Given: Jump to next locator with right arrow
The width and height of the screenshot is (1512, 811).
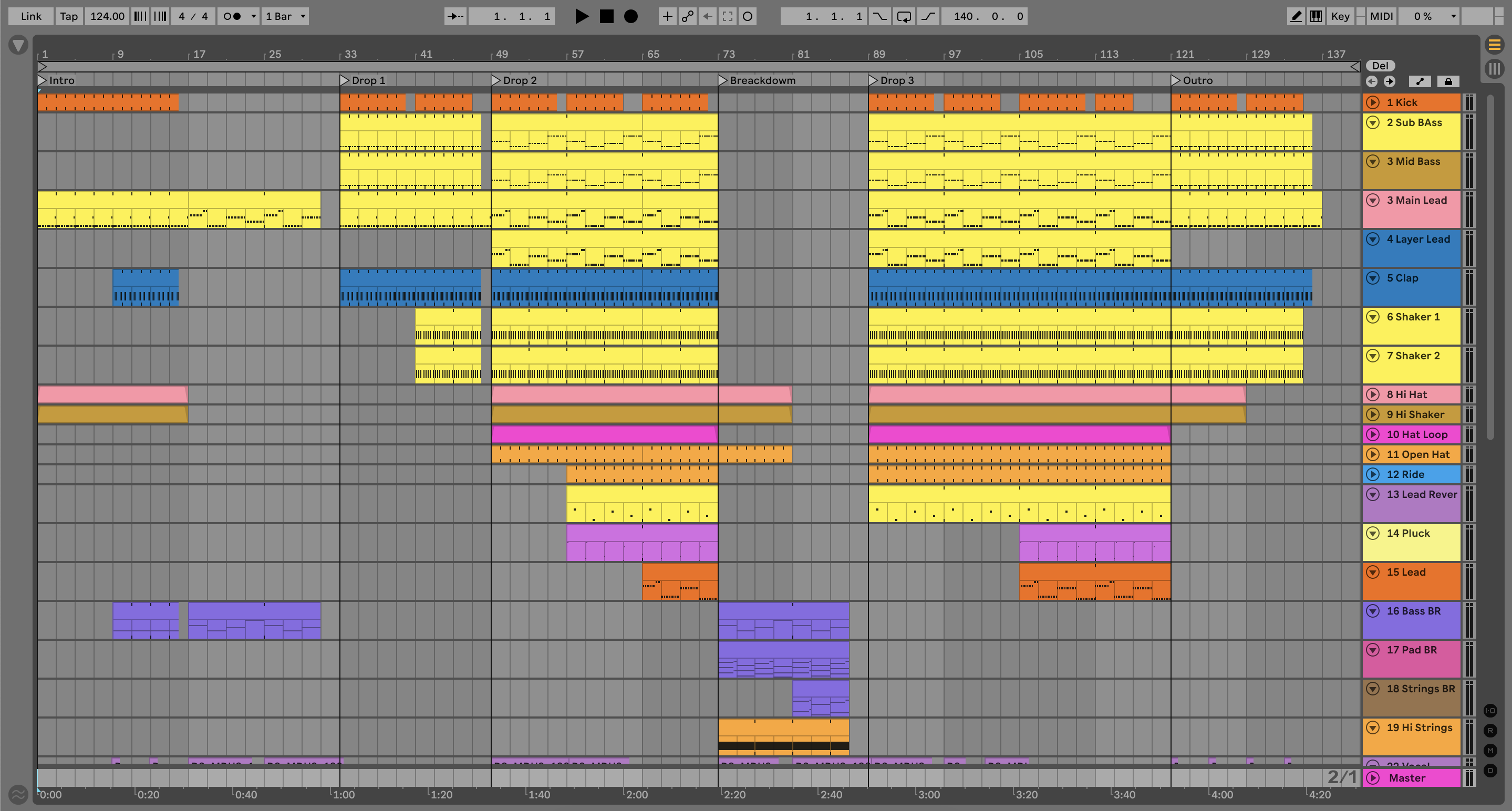Looking at the screenshot, I should (x=1389, y=81).
